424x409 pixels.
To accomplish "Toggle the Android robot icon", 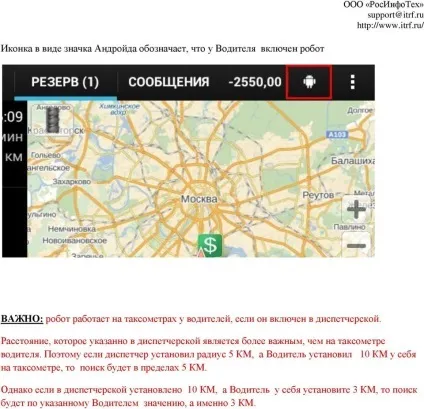I will point(309,82).
